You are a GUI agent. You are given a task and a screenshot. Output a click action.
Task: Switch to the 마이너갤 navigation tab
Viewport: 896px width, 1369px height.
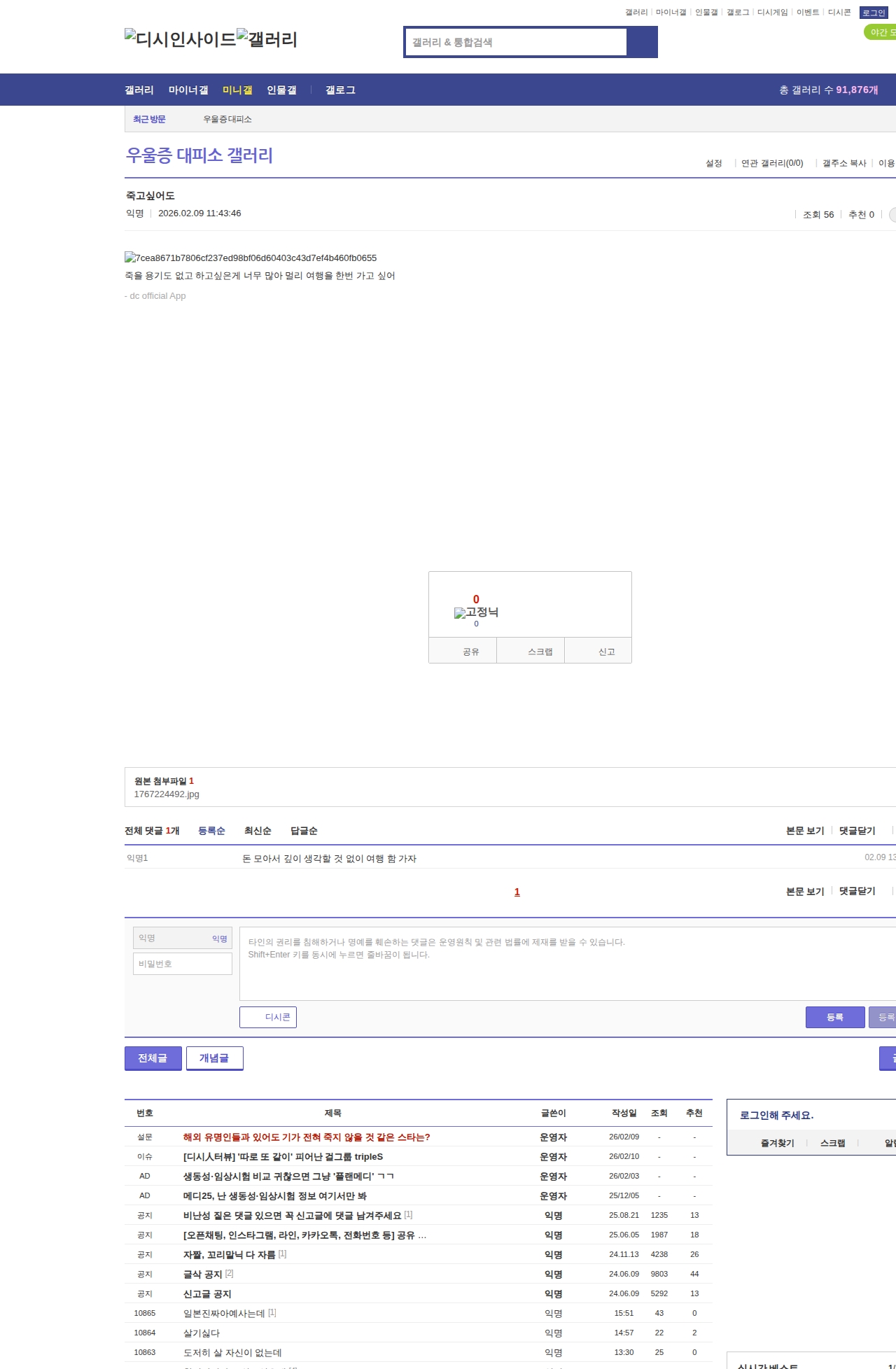click(x=188, y=90)
